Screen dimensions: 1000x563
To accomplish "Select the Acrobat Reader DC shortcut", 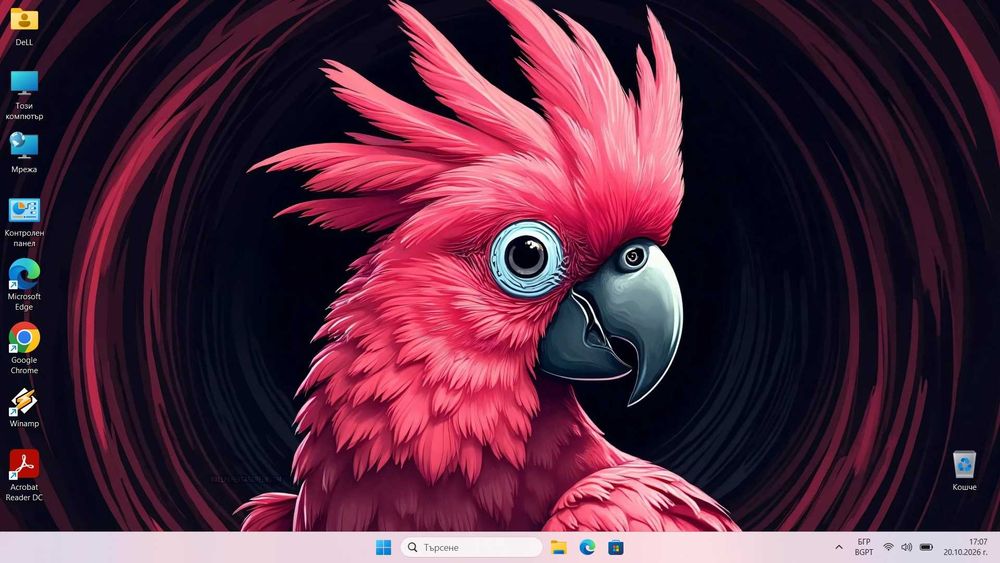I will (24, 475).
